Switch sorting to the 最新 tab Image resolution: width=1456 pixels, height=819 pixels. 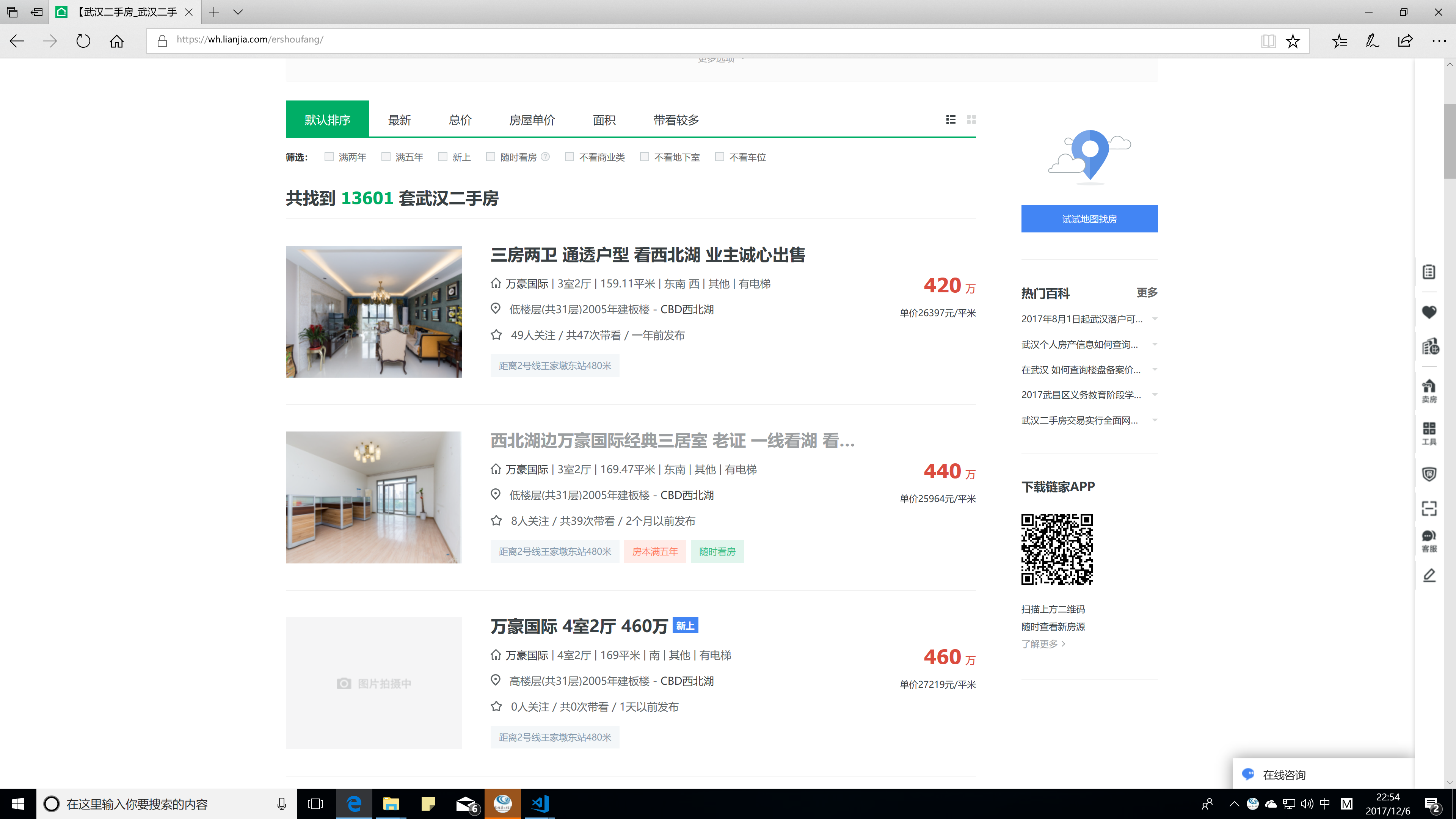399,120
